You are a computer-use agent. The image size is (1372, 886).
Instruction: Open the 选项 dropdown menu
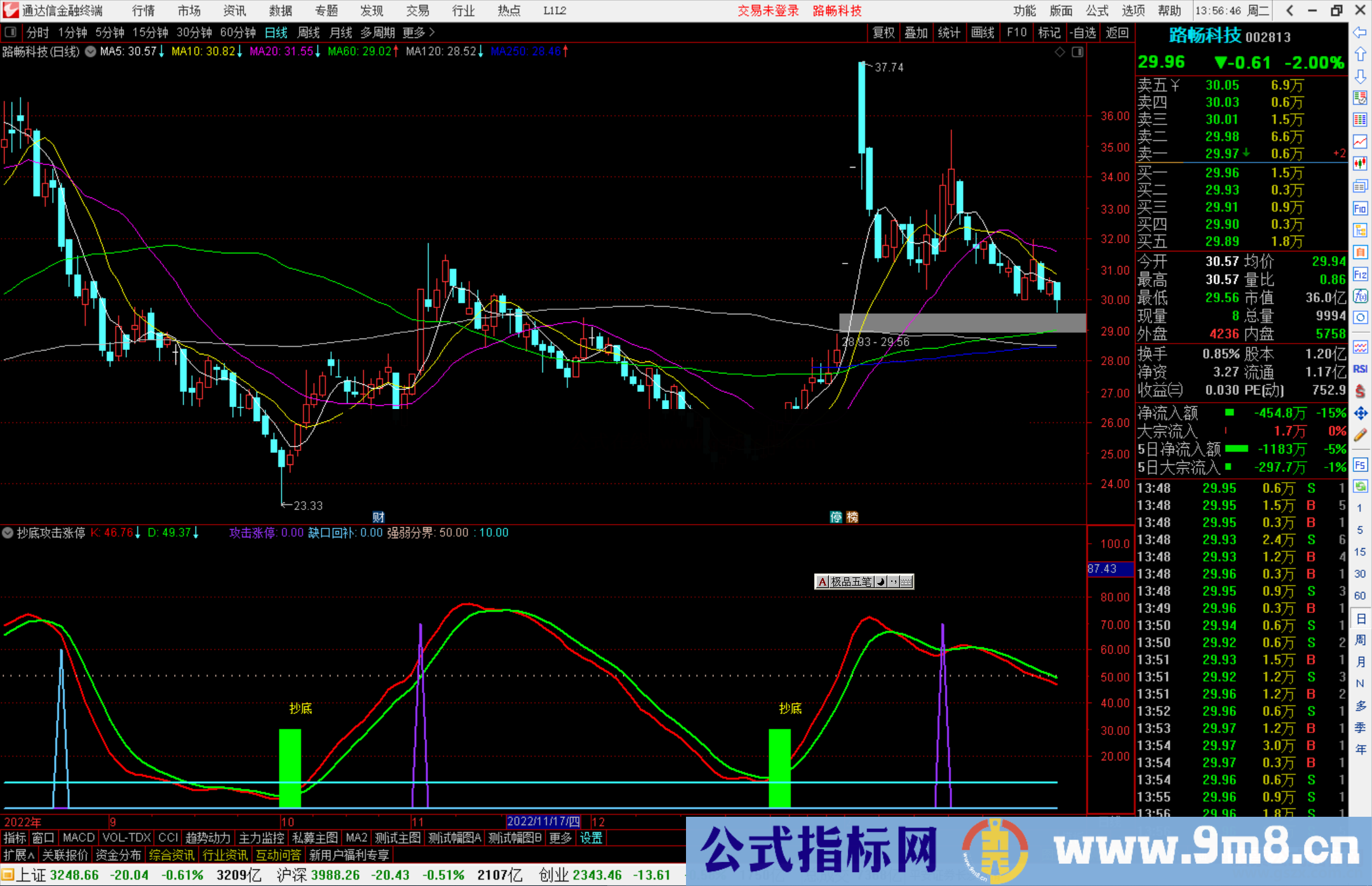(x=1133, y=11)
